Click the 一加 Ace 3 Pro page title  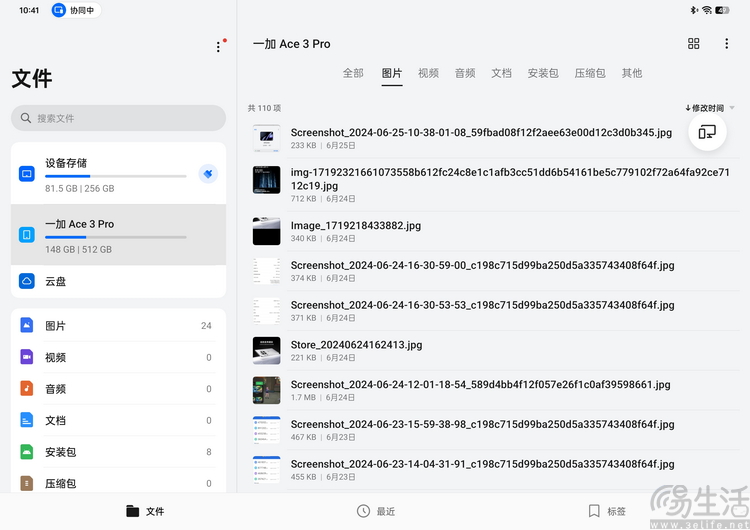[292, 44]
